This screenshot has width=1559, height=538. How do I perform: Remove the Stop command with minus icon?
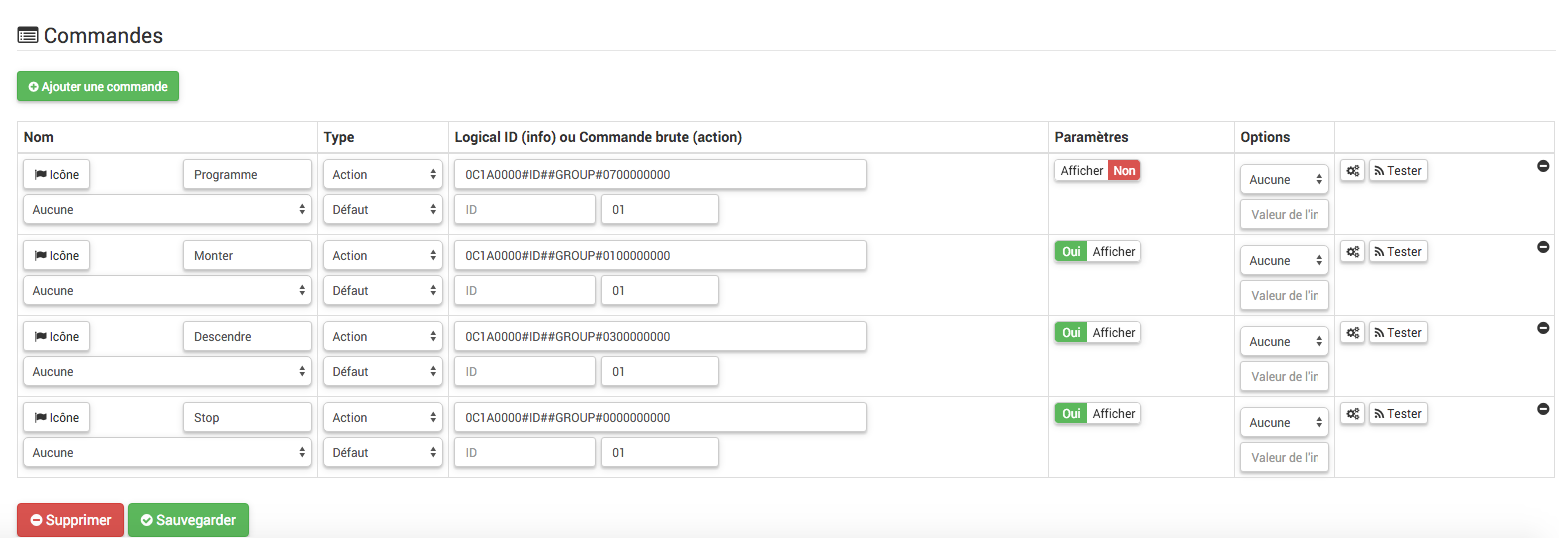[x=1543, y=409]
